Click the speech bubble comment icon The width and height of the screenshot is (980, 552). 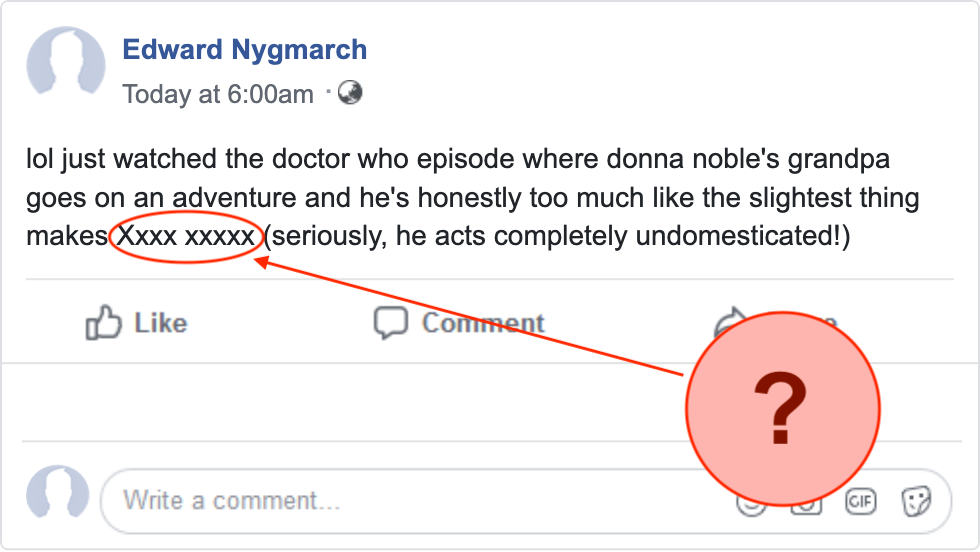(x=391, y=323)
